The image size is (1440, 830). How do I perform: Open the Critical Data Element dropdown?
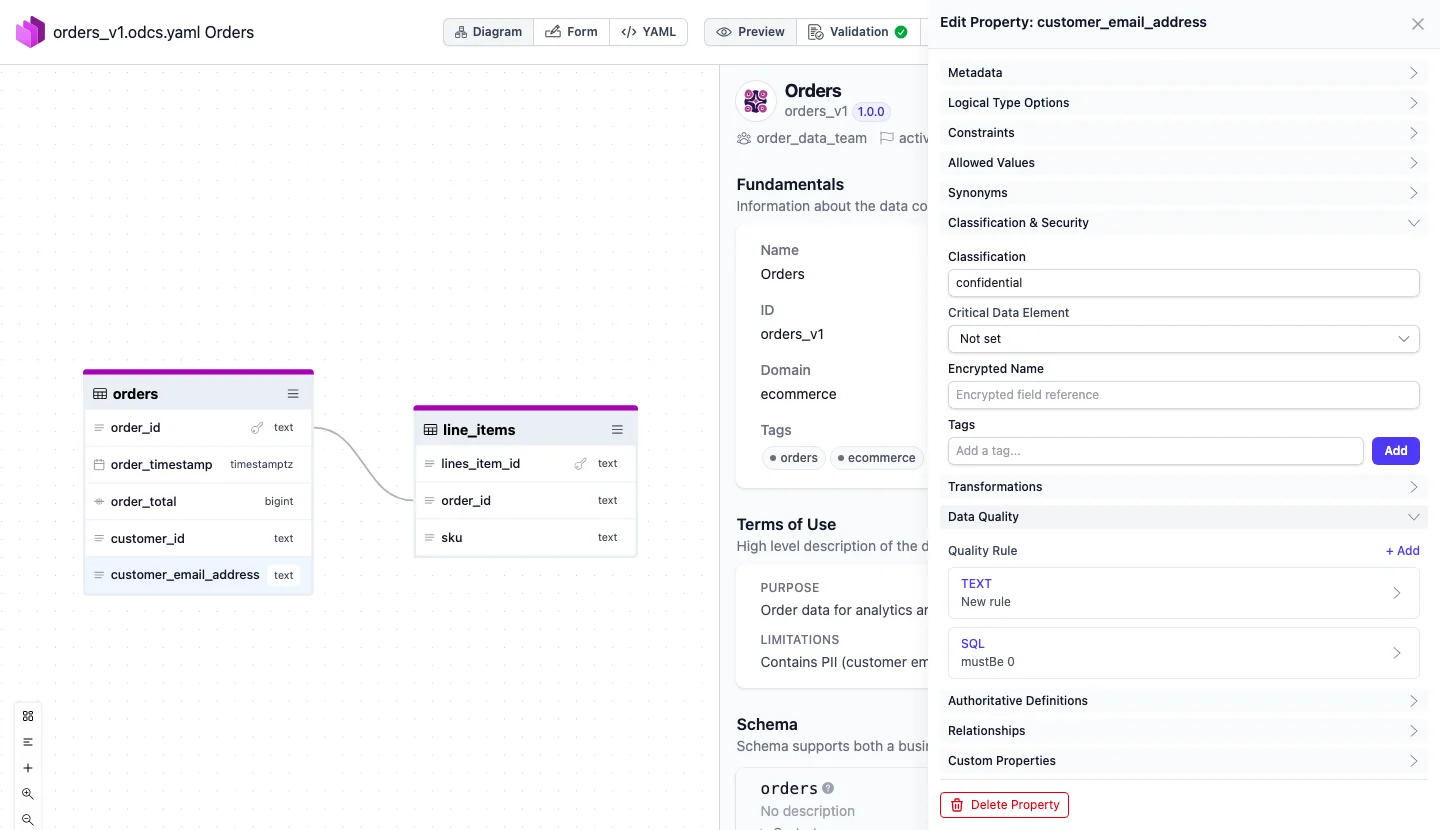coord(1184,339)
